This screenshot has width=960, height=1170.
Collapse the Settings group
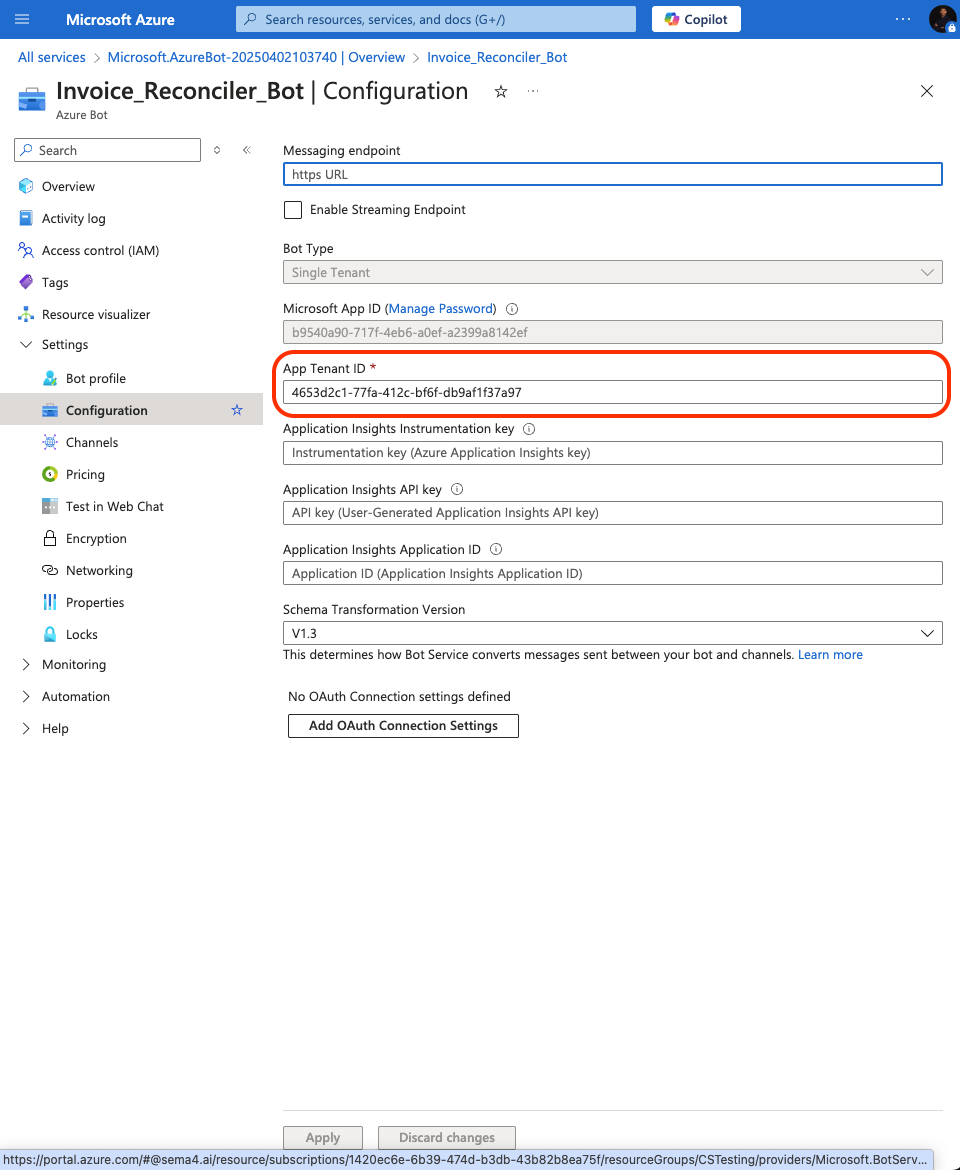click(x=26, y=345)
